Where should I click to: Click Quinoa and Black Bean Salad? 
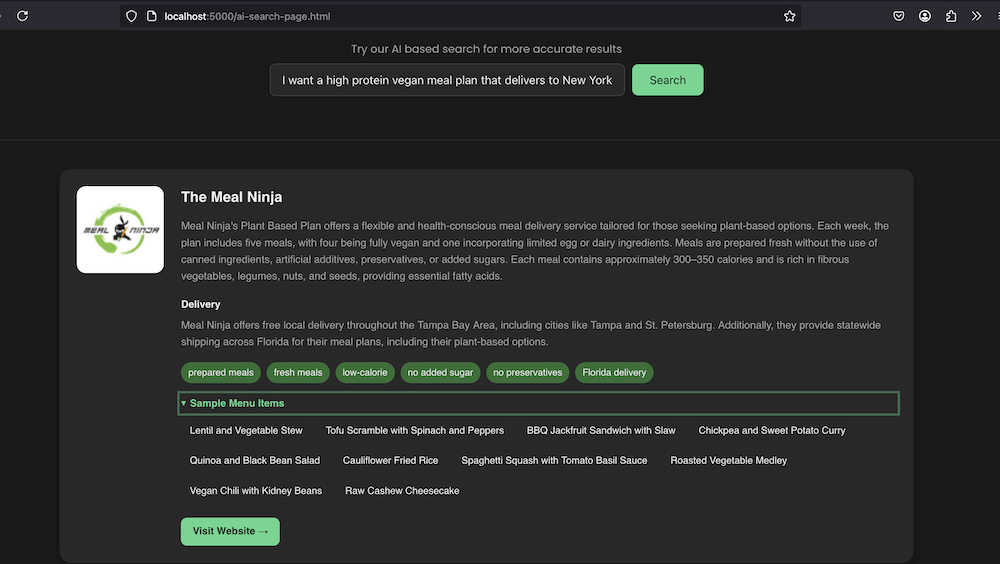point(254,461)
